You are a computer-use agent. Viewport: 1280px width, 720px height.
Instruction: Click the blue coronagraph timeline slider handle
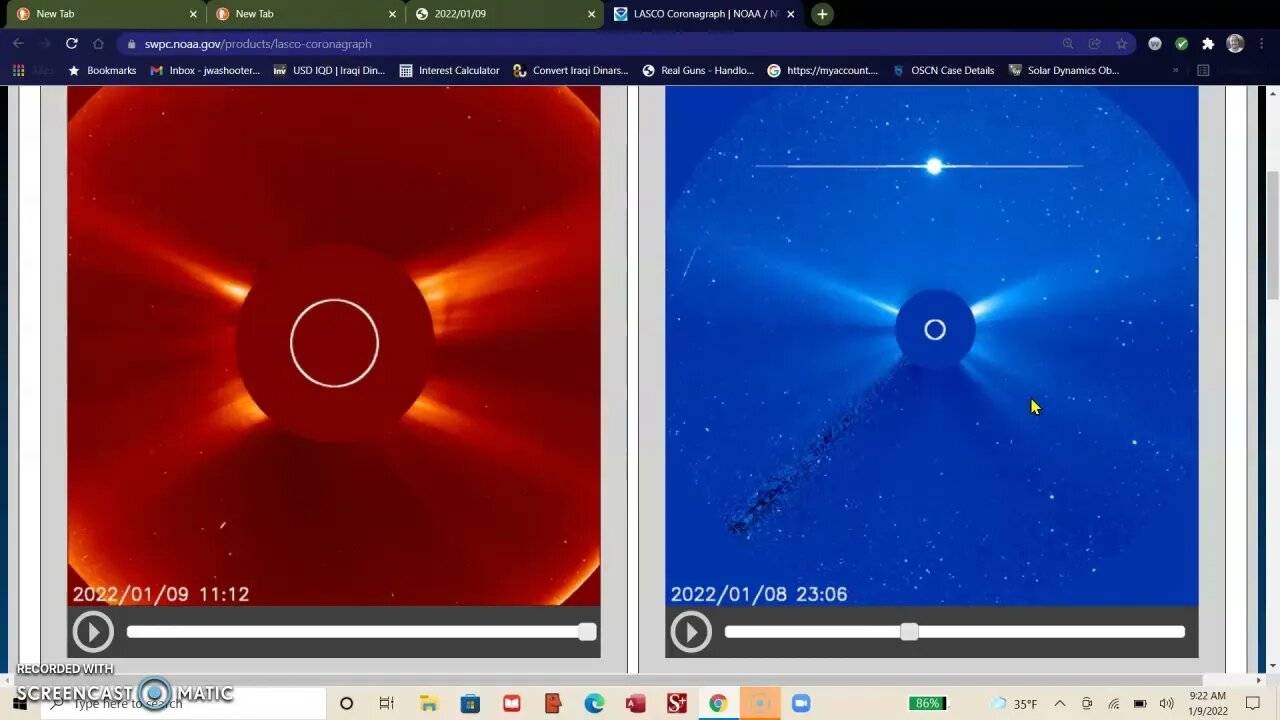[x=909, y=631]
